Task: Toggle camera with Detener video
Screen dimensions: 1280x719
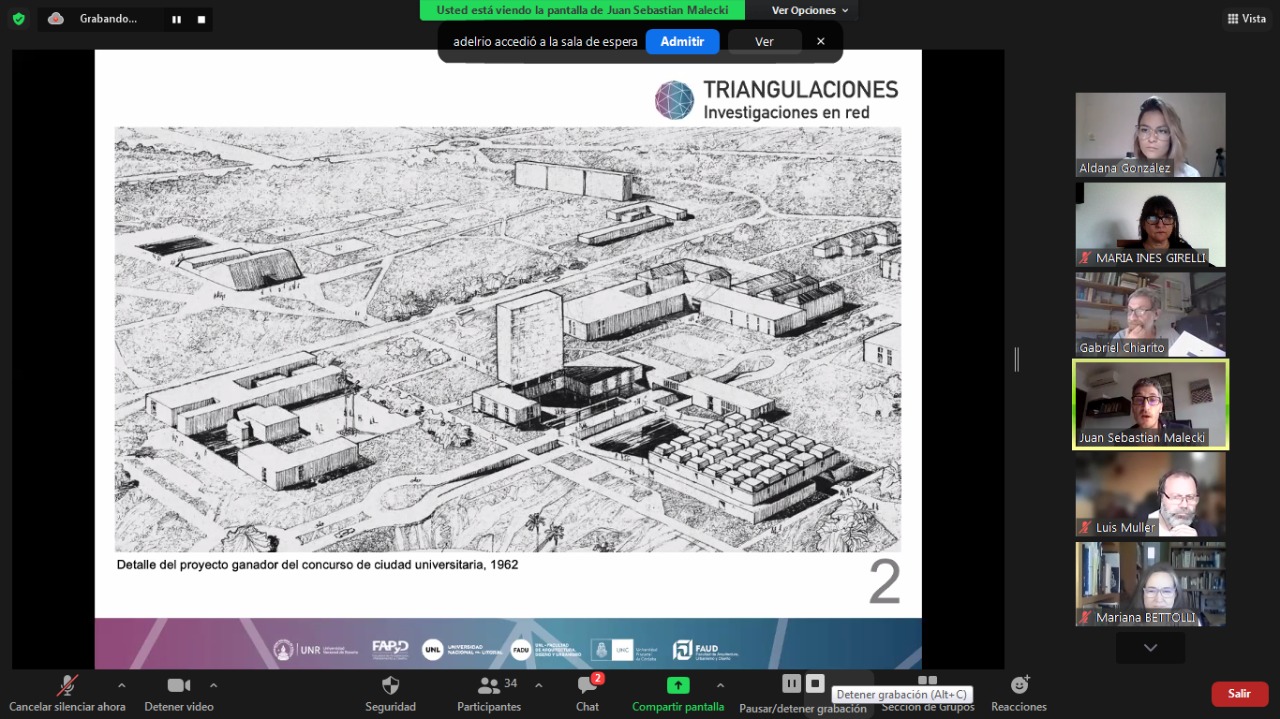Action: (179, 686)
